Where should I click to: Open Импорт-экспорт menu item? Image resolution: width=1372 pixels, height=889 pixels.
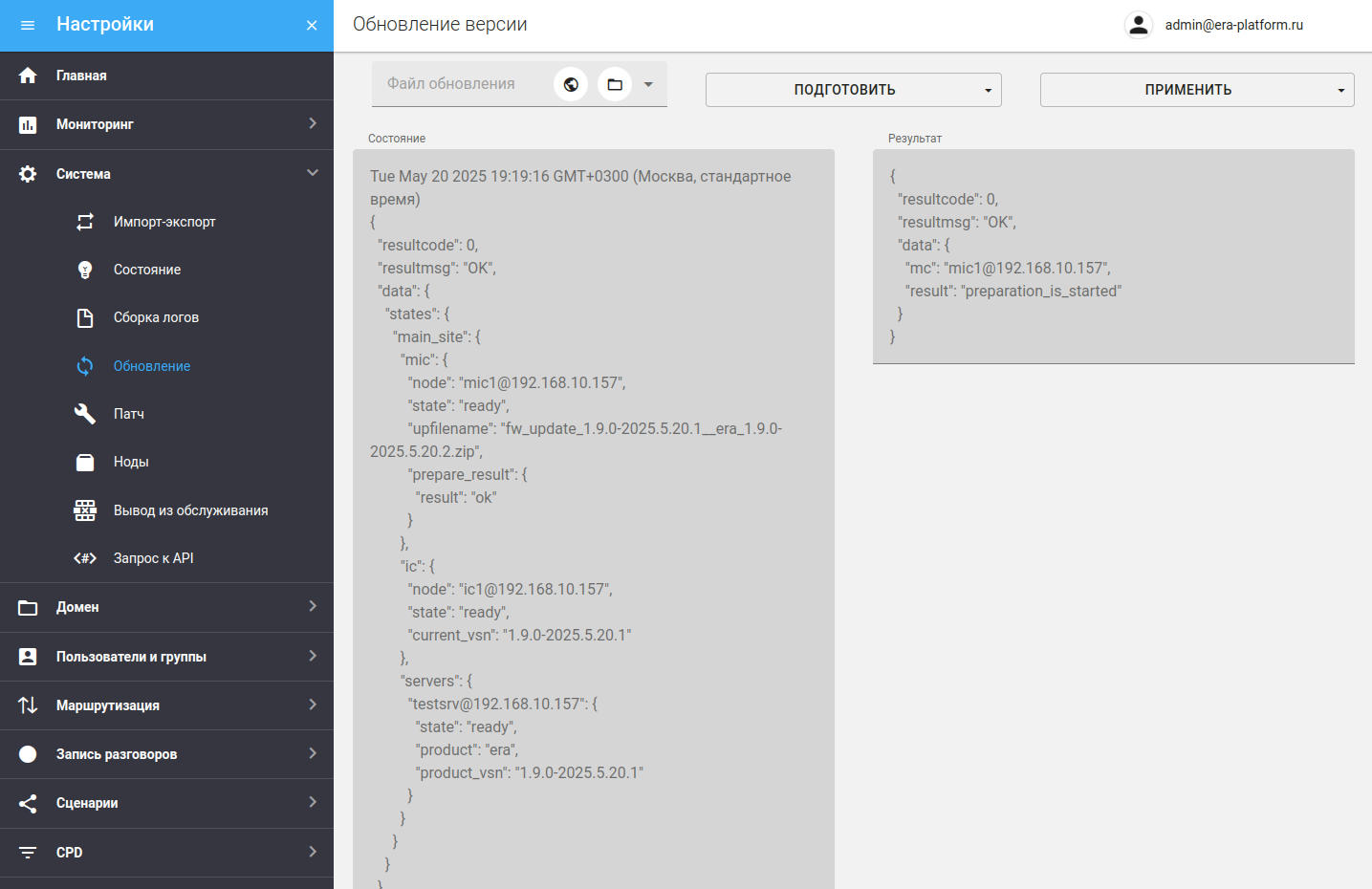(164, 222)
